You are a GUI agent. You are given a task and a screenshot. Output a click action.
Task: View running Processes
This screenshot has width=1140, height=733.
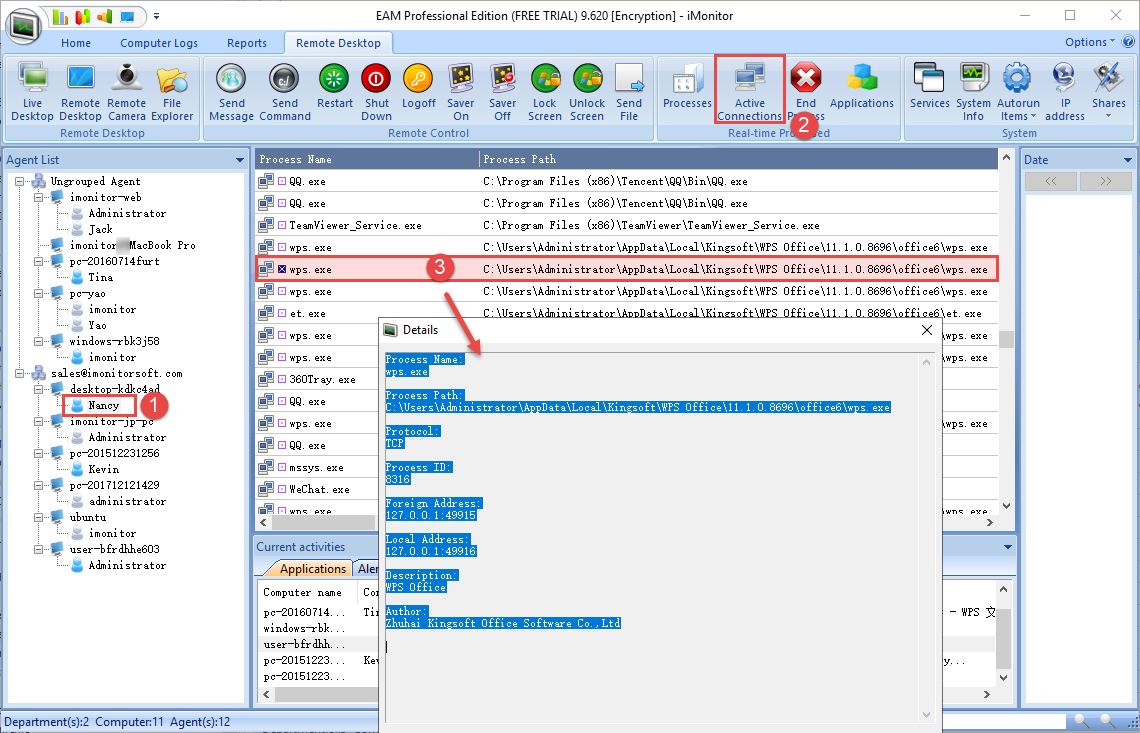(x=687, y=87)
